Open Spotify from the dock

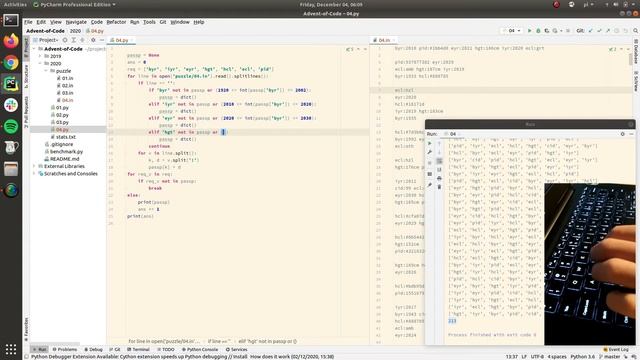[11, 127]
